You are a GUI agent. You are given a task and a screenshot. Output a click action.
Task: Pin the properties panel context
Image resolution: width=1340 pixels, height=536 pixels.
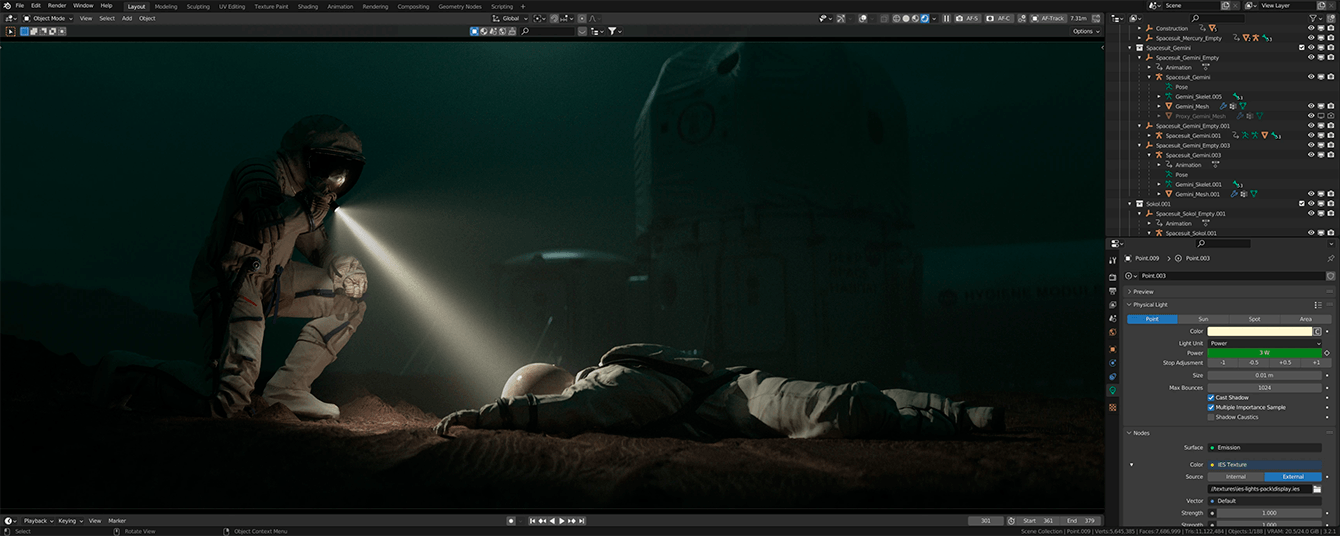point(1330,258)
